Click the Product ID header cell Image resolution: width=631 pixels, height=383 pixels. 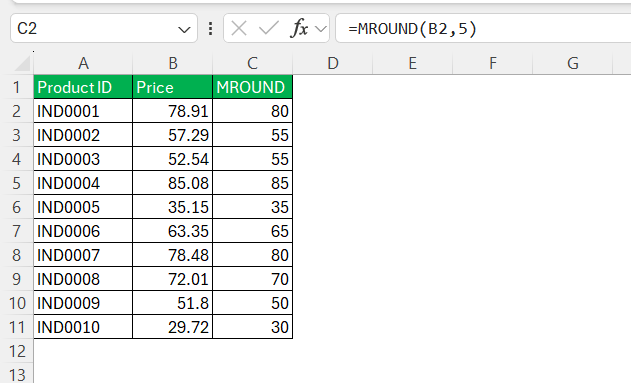coord(83,87)
